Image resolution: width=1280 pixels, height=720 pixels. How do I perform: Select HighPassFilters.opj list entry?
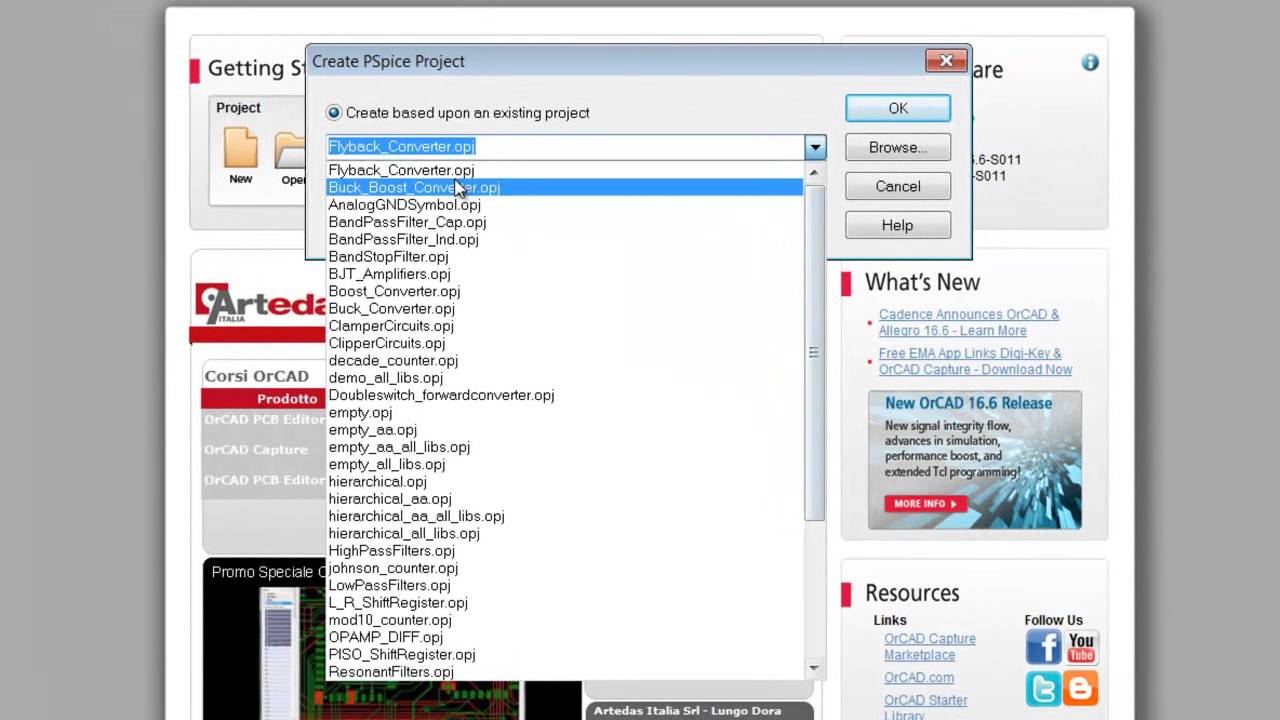pyautogui.click(x=565, y=551)
